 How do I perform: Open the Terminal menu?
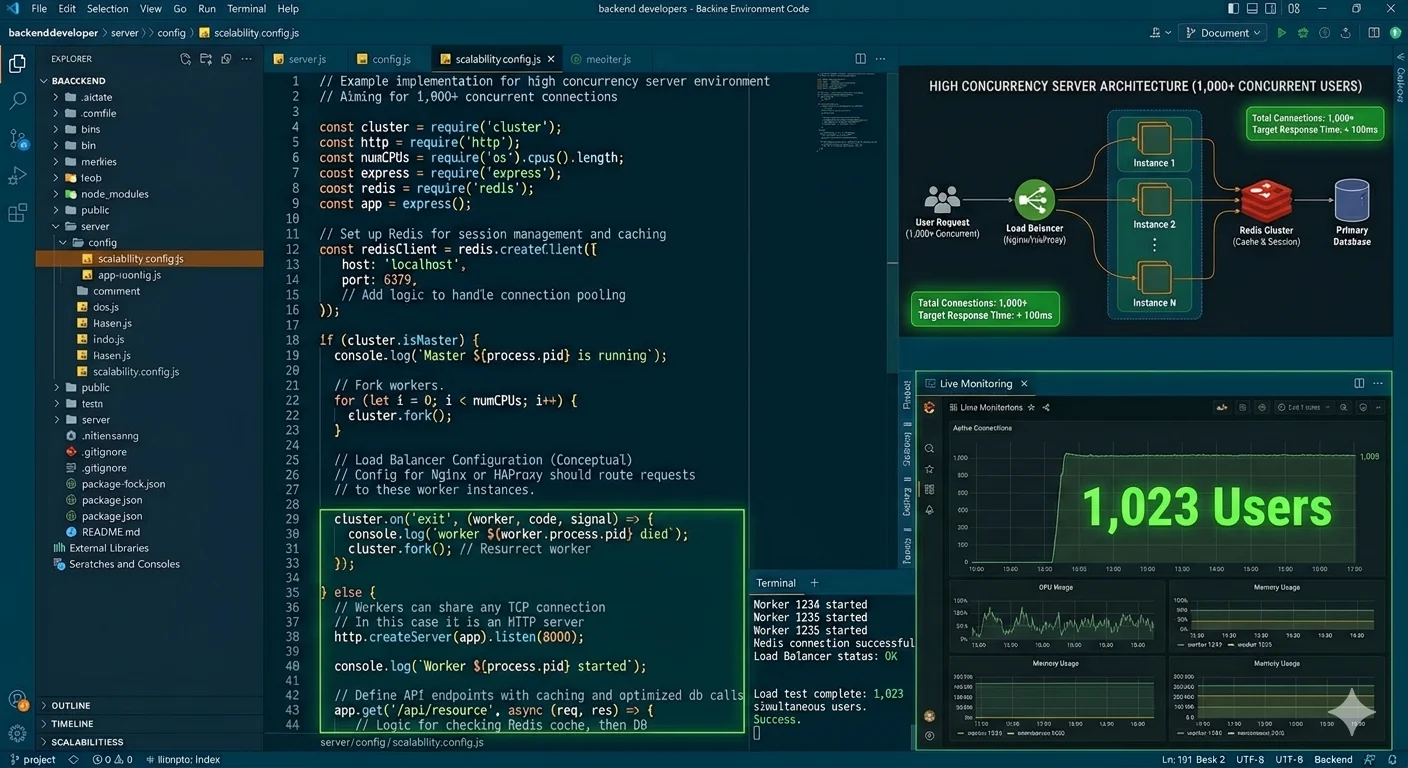click(246, 9)
